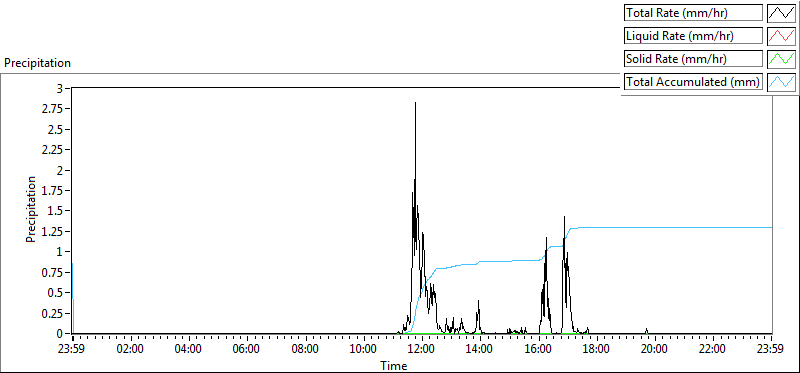Click the 10:00 time axis label
The image size is (800, 373).
point(364,350)
